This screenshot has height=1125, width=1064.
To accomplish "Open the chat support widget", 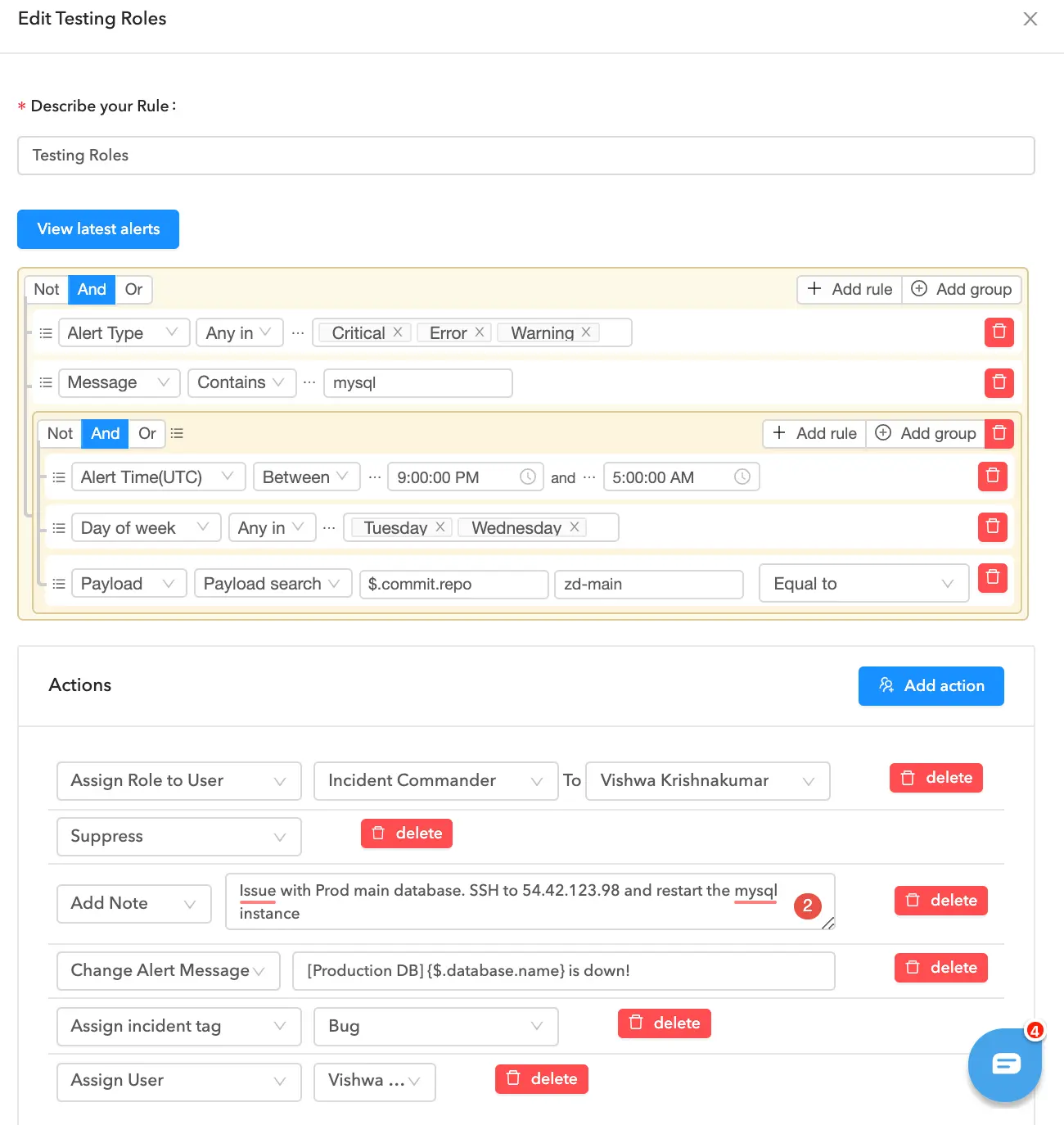I will point(1005,1064).
